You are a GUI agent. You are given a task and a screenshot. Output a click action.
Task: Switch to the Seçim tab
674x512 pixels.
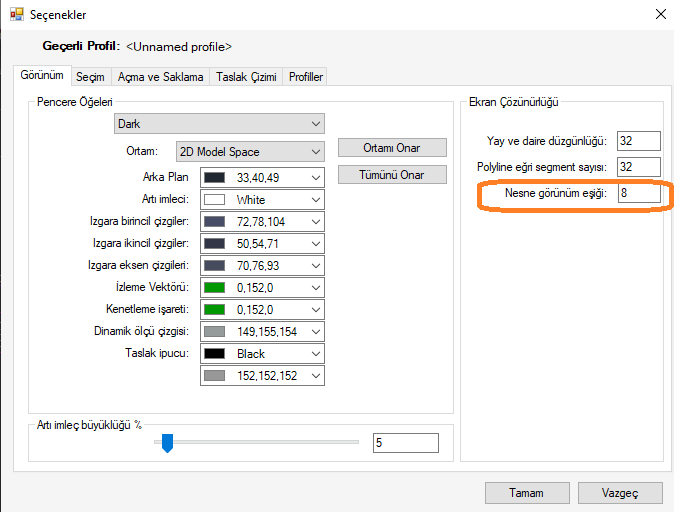pos(91,77)
